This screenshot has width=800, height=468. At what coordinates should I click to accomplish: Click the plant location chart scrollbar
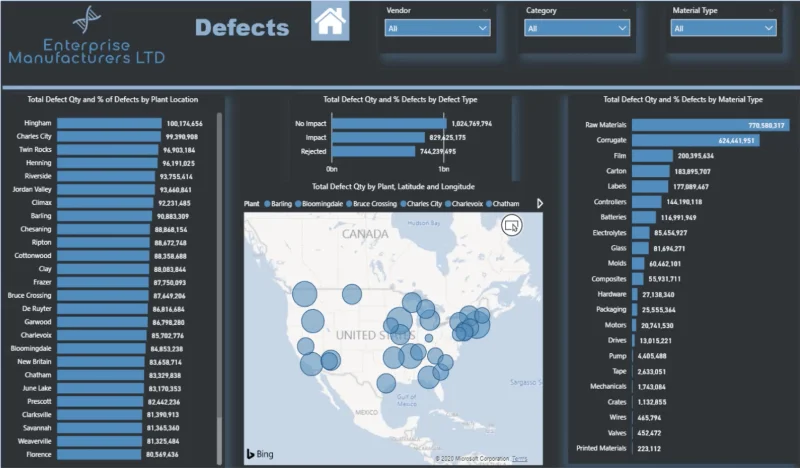point(219,265)
